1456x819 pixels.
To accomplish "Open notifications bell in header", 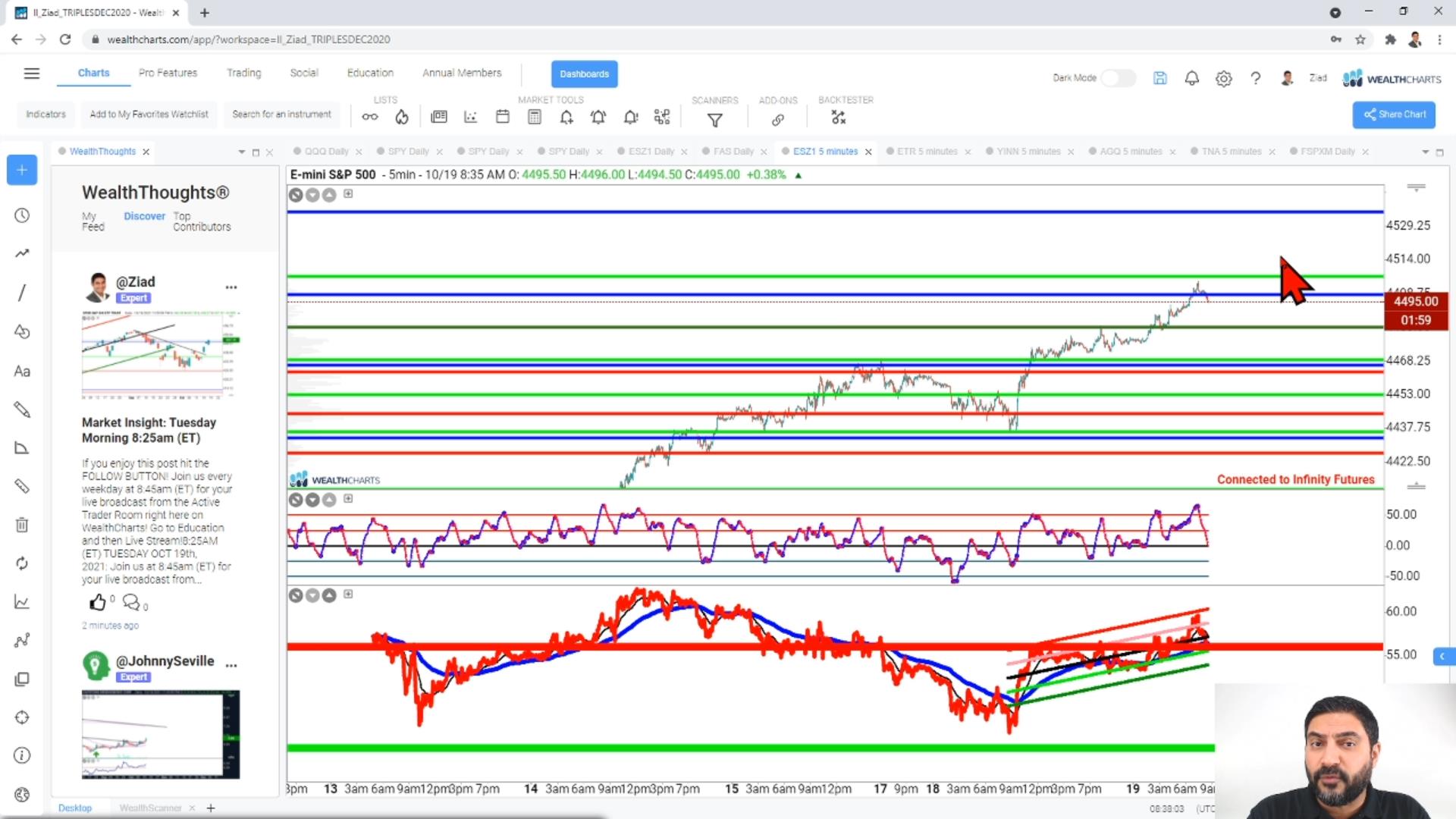I will tap(1192, 78).
